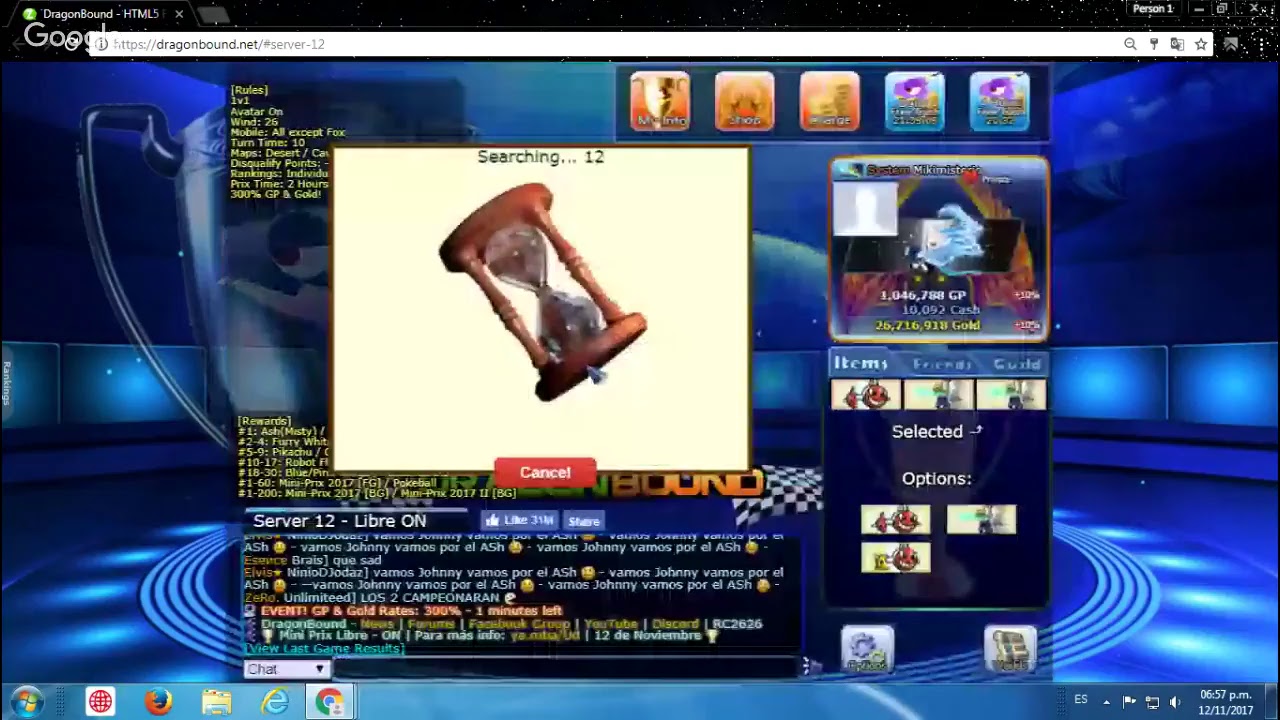Launch Firefox from the taskbar

coord(158,702)
